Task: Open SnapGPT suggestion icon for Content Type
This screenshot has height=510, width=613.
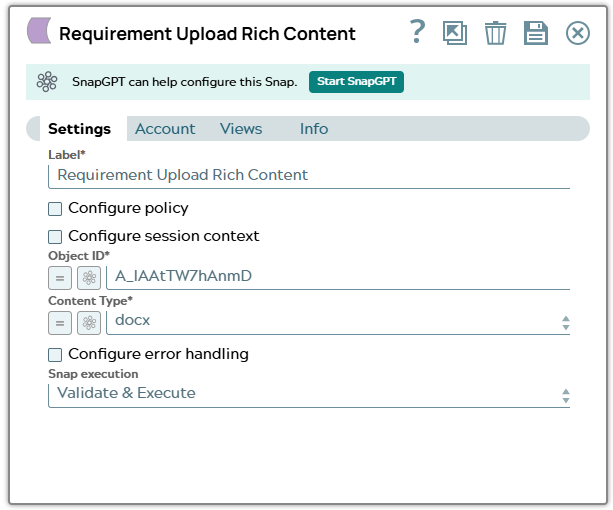Action: coord(89,323)
